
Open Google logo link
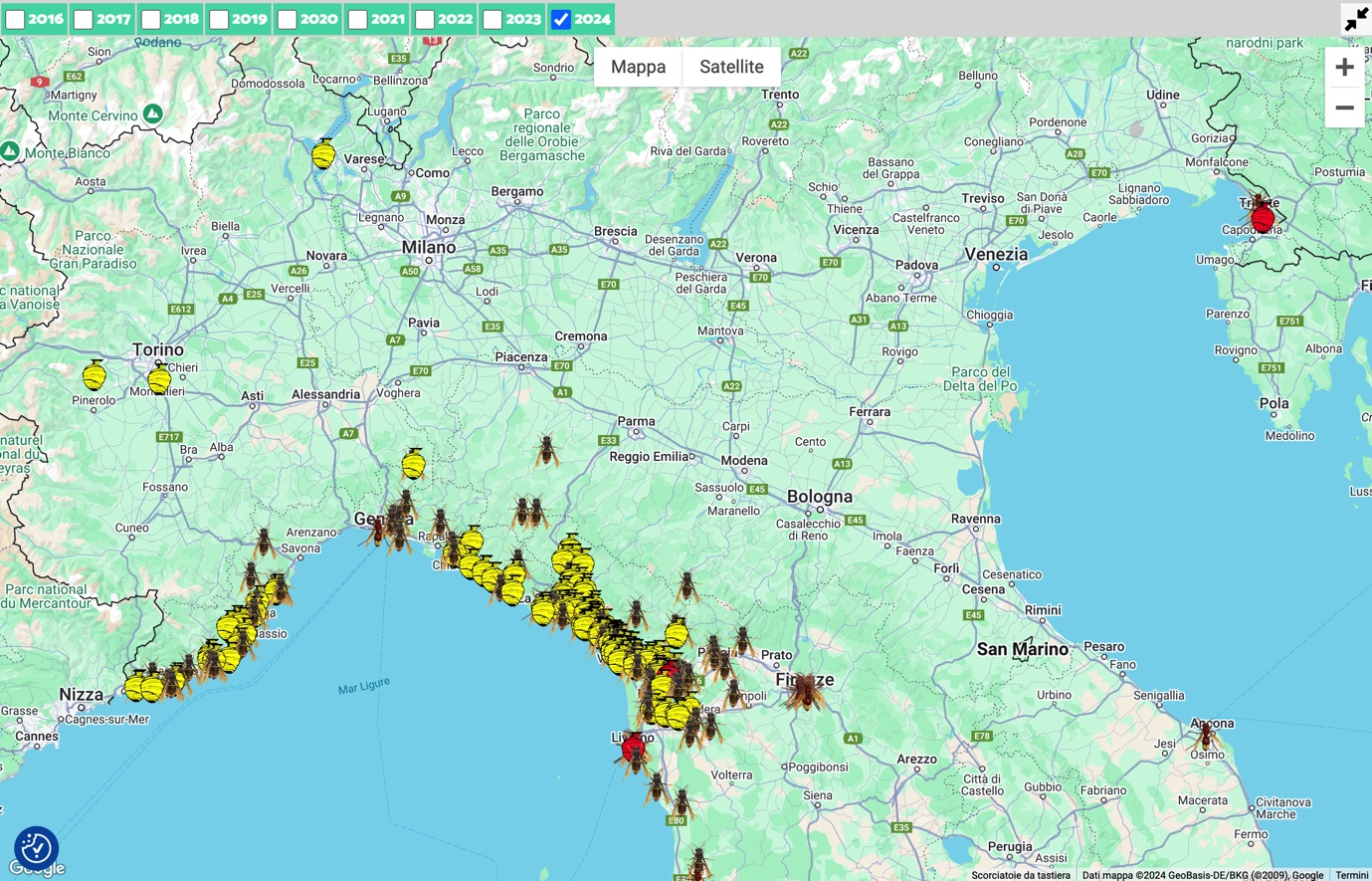click(x=38, y=869)
